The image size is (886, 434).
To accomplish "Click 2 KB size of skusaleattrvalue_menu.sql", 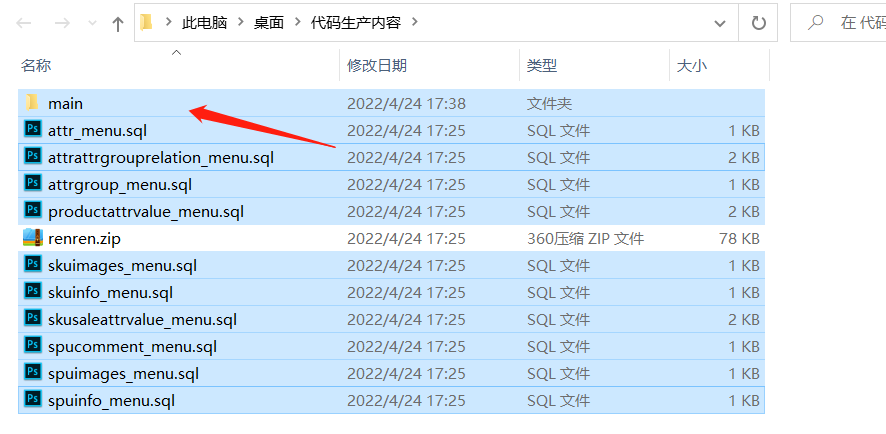I will pos(744,320).
